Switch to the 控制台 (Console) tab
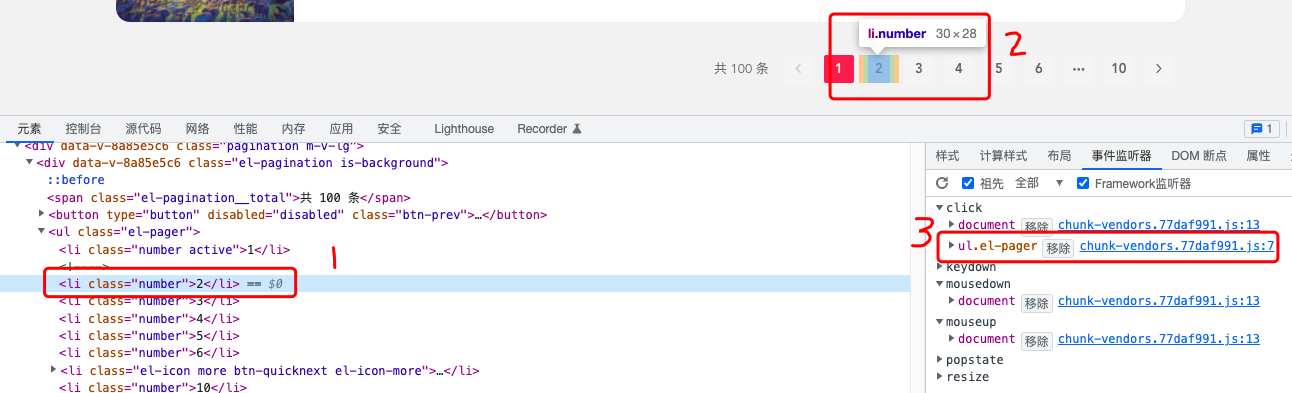 [83, 129]
